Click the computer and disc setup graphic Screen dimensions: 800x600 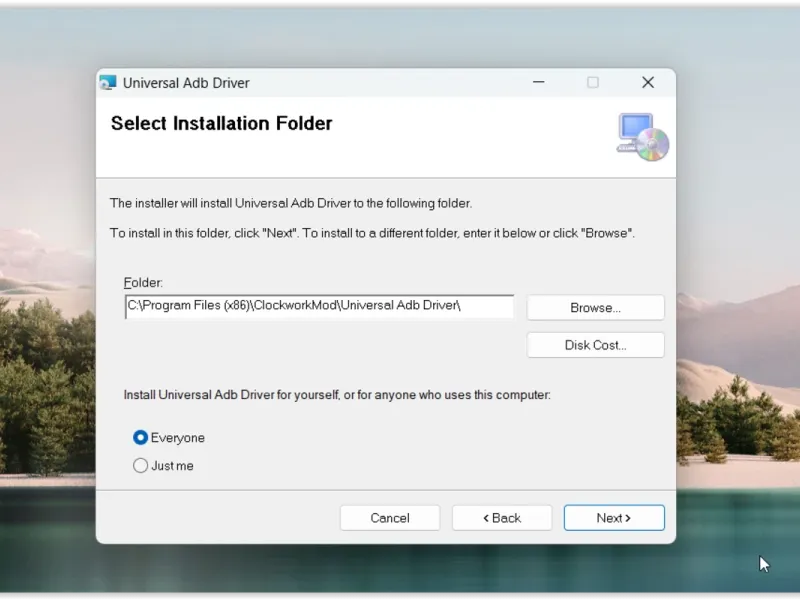tap(642, 137)
